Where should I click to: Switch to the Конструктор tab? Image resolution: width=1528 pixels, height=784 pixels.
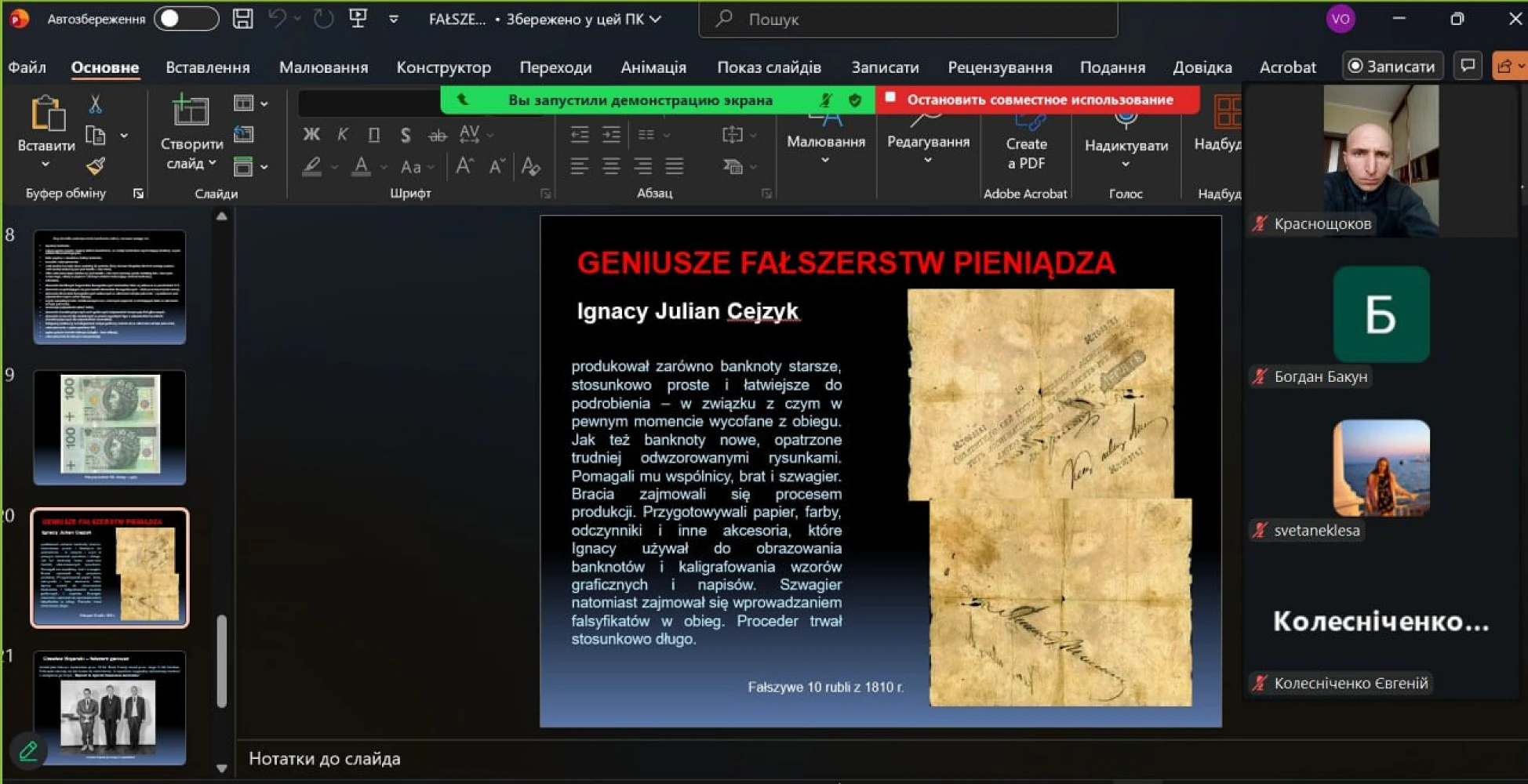443,67
